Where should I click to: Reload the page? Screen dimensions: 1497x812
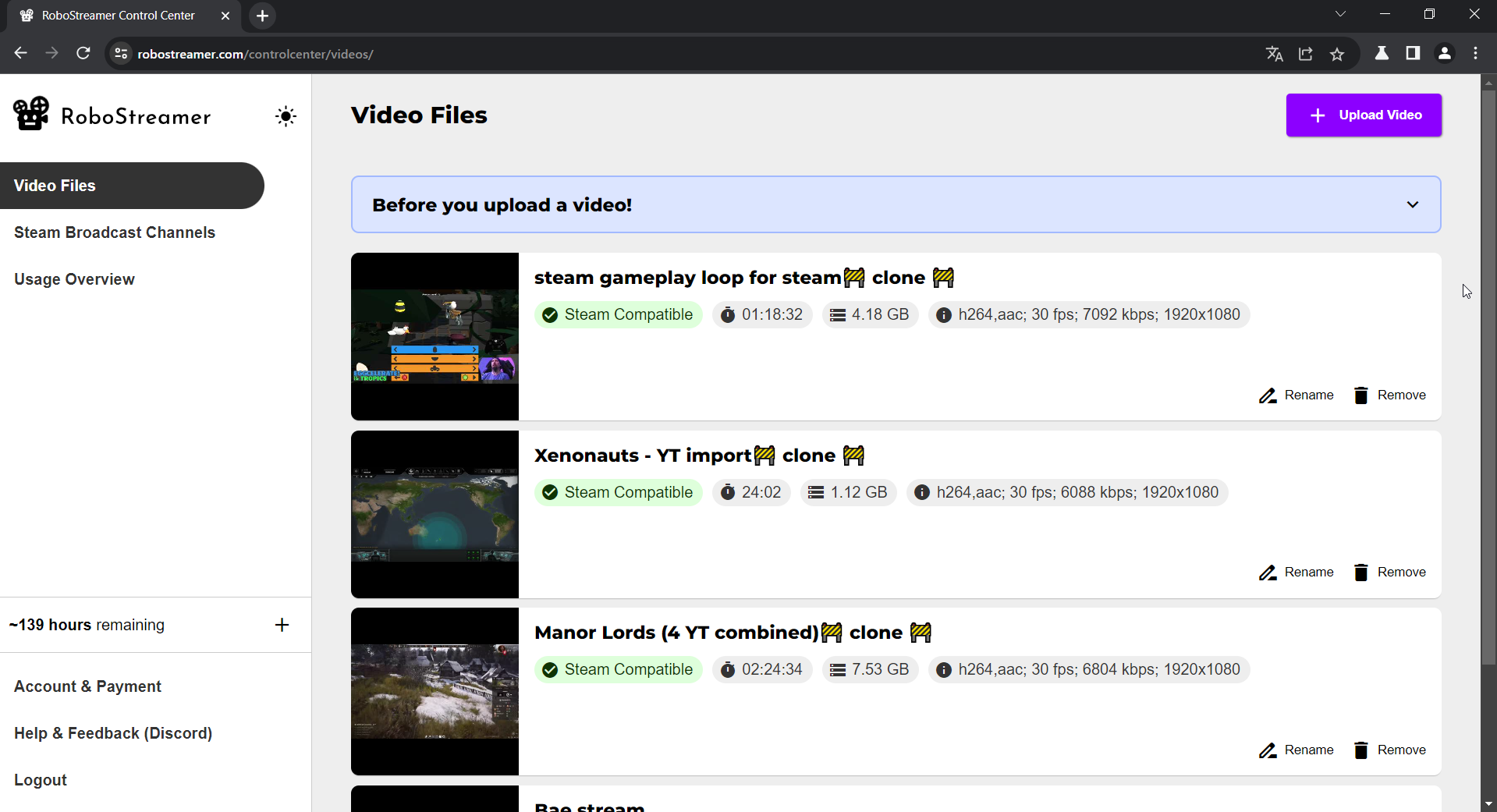point(83,53)
